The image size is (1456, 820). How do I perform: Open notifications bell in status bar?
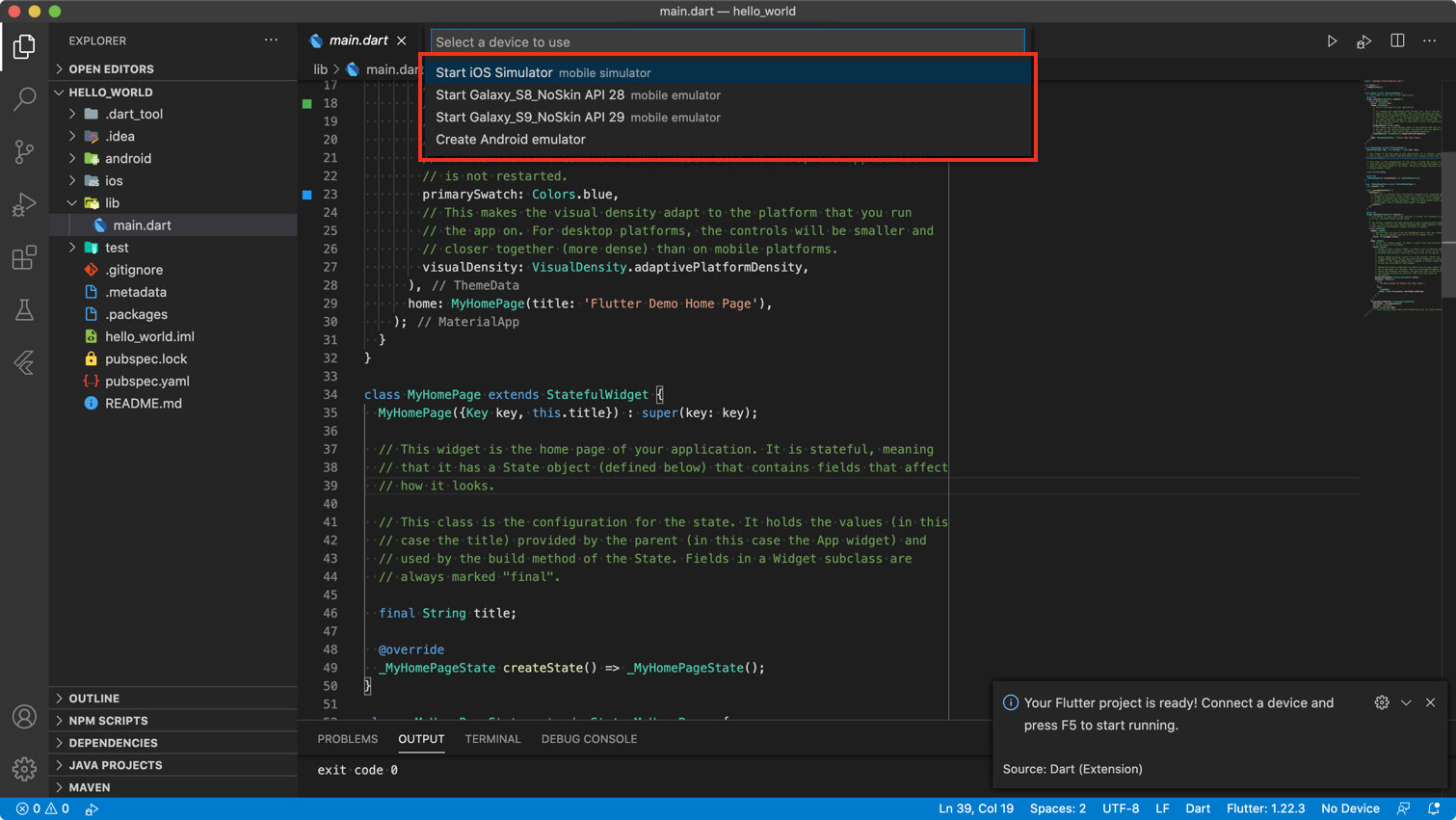coord(1434,808)
